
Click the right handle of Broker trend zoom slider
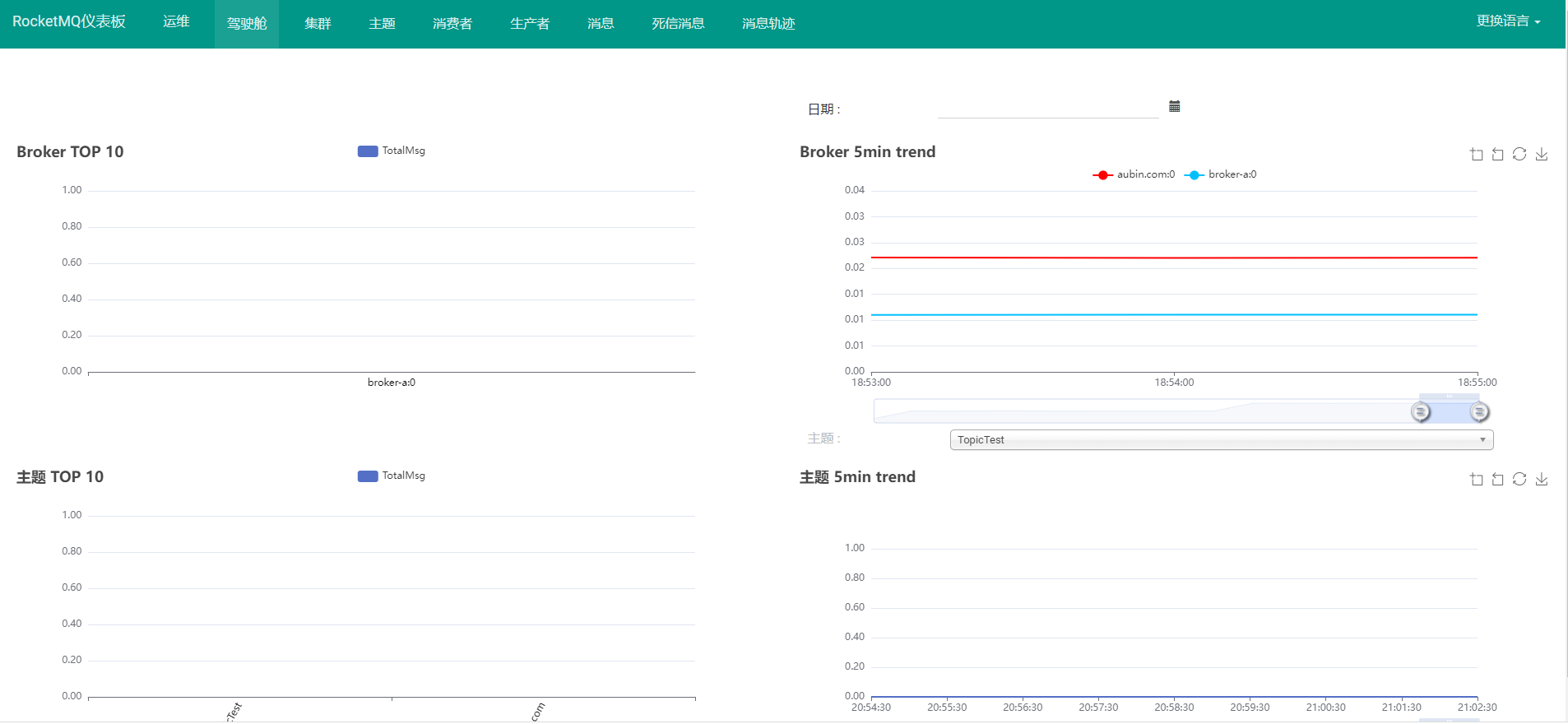(1479, 412)
